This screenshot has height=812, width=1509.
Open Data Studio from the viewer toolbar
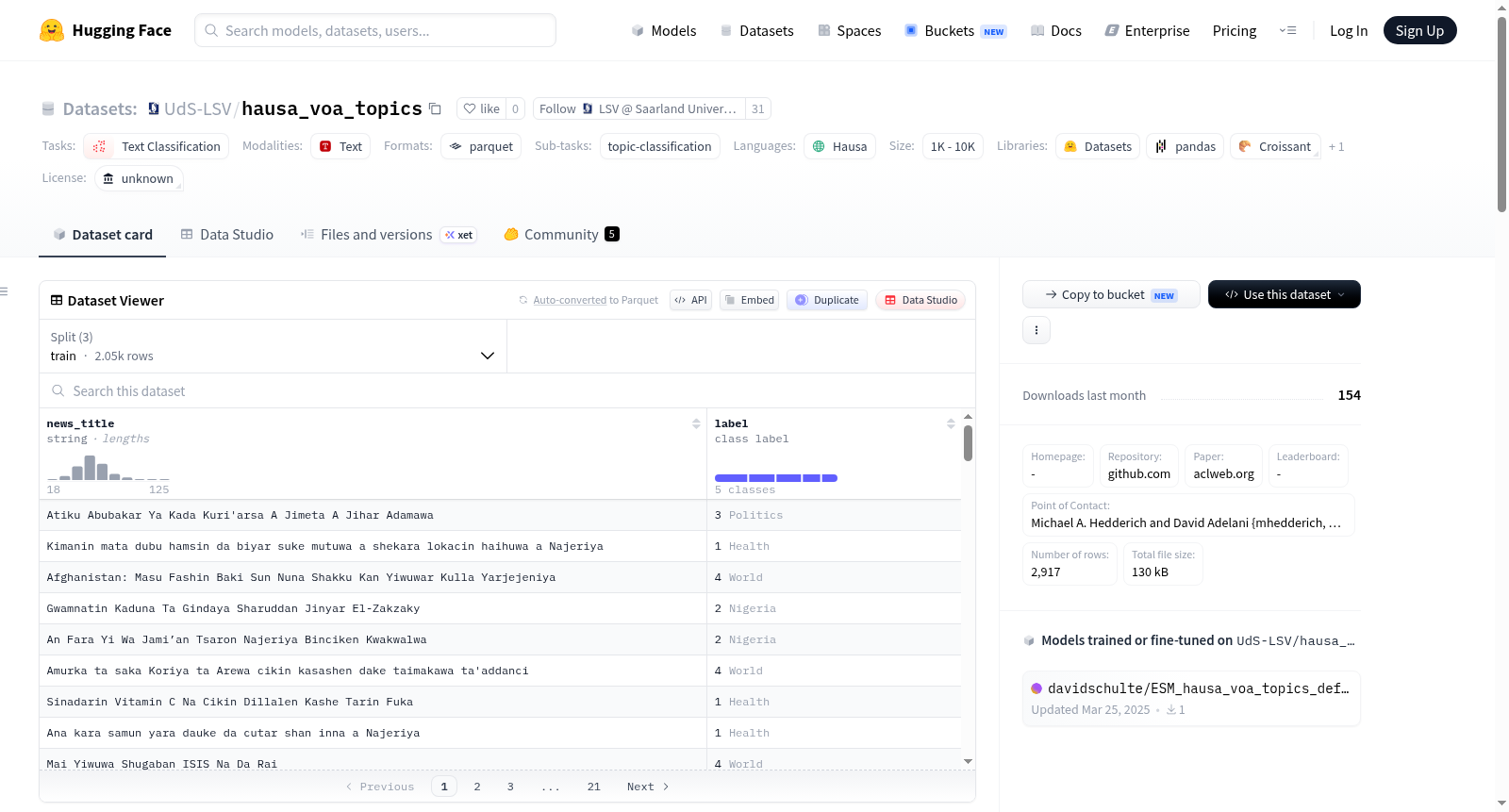pyautogui.click(x=920, y=300)
